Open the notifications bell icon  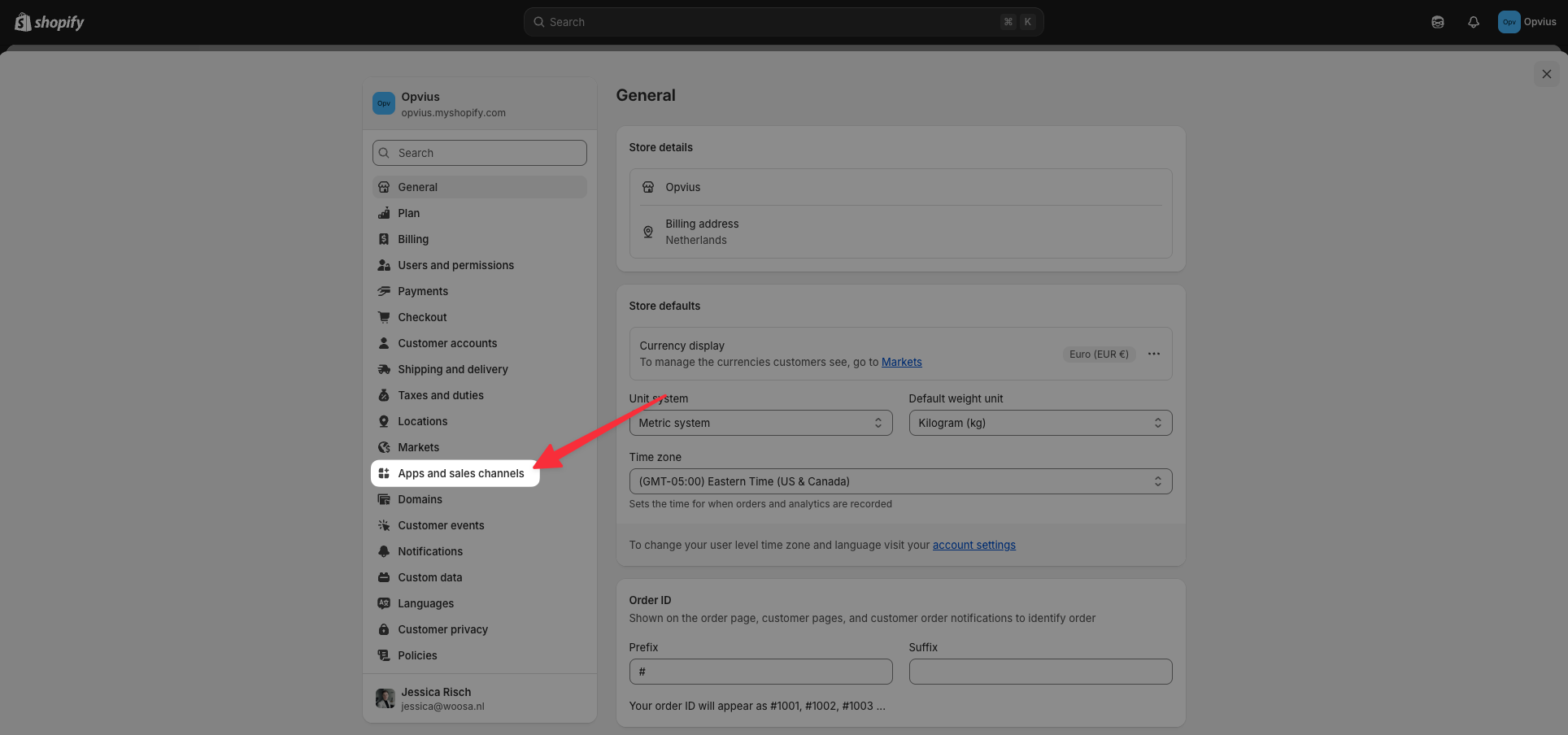tap(1473, 22)
